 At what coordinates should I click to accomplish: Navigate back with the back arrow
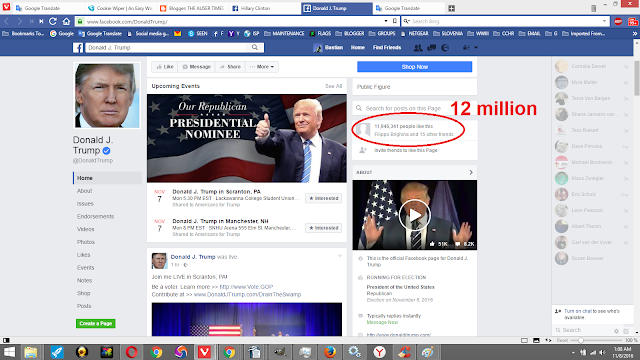coord(7,21)
